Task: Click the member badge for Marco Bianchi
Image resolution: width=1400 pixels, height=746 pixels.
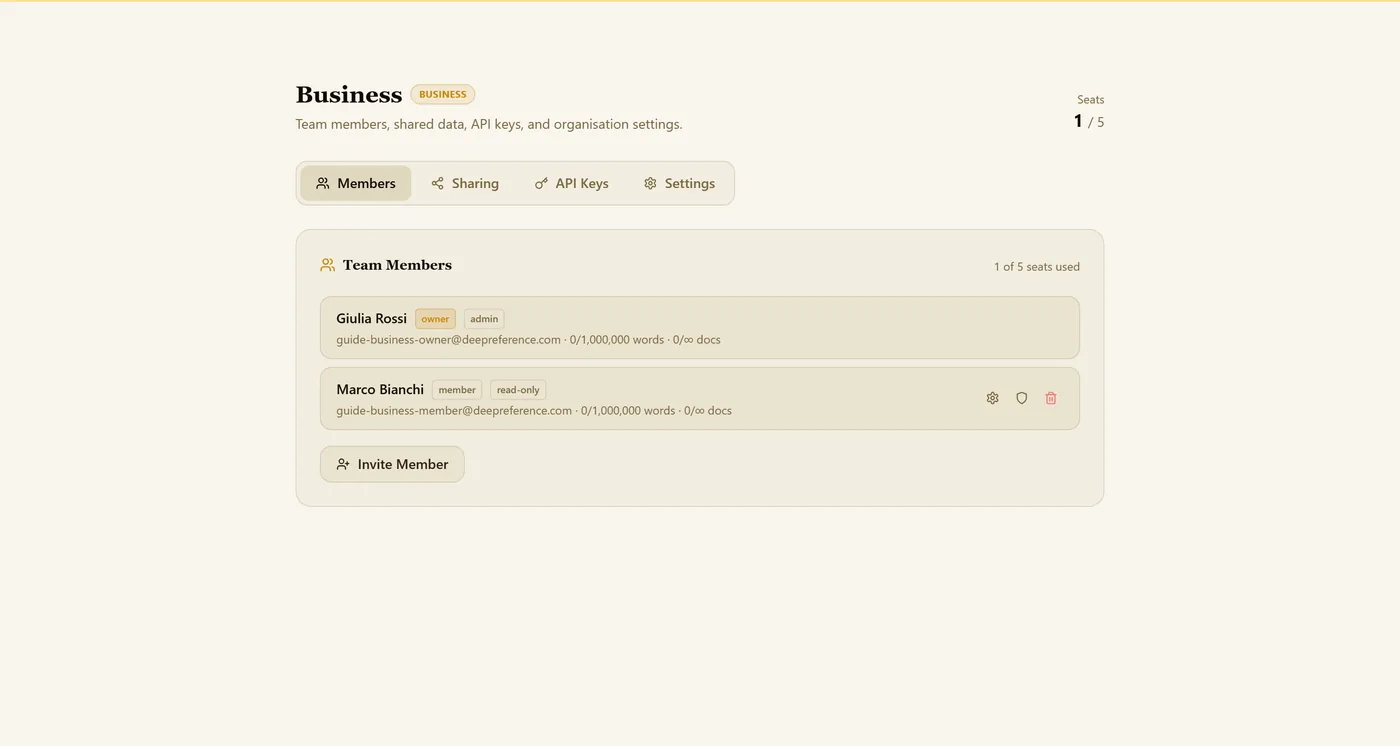Action: point(457,390)
